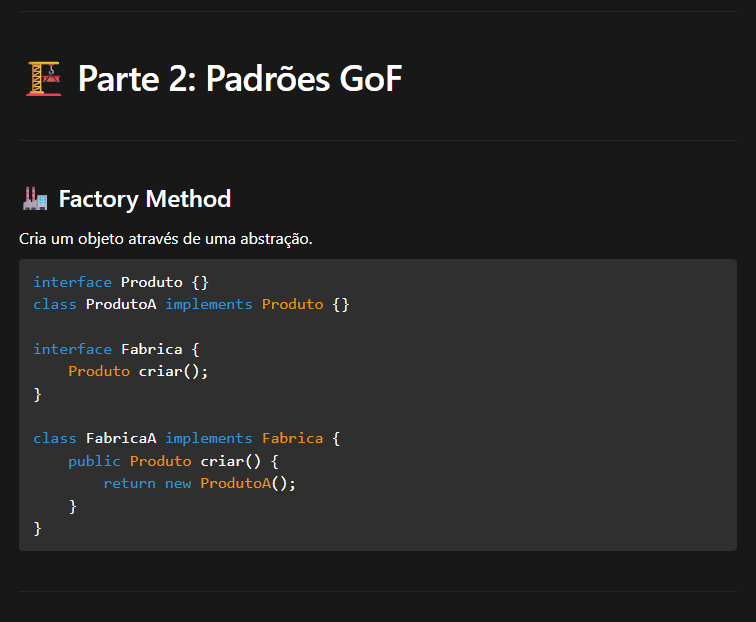Viewport: 756px width, 622px height.
Task: Click 'ProdutoA()' in the return statement
Action: click(x=247, y=483)
